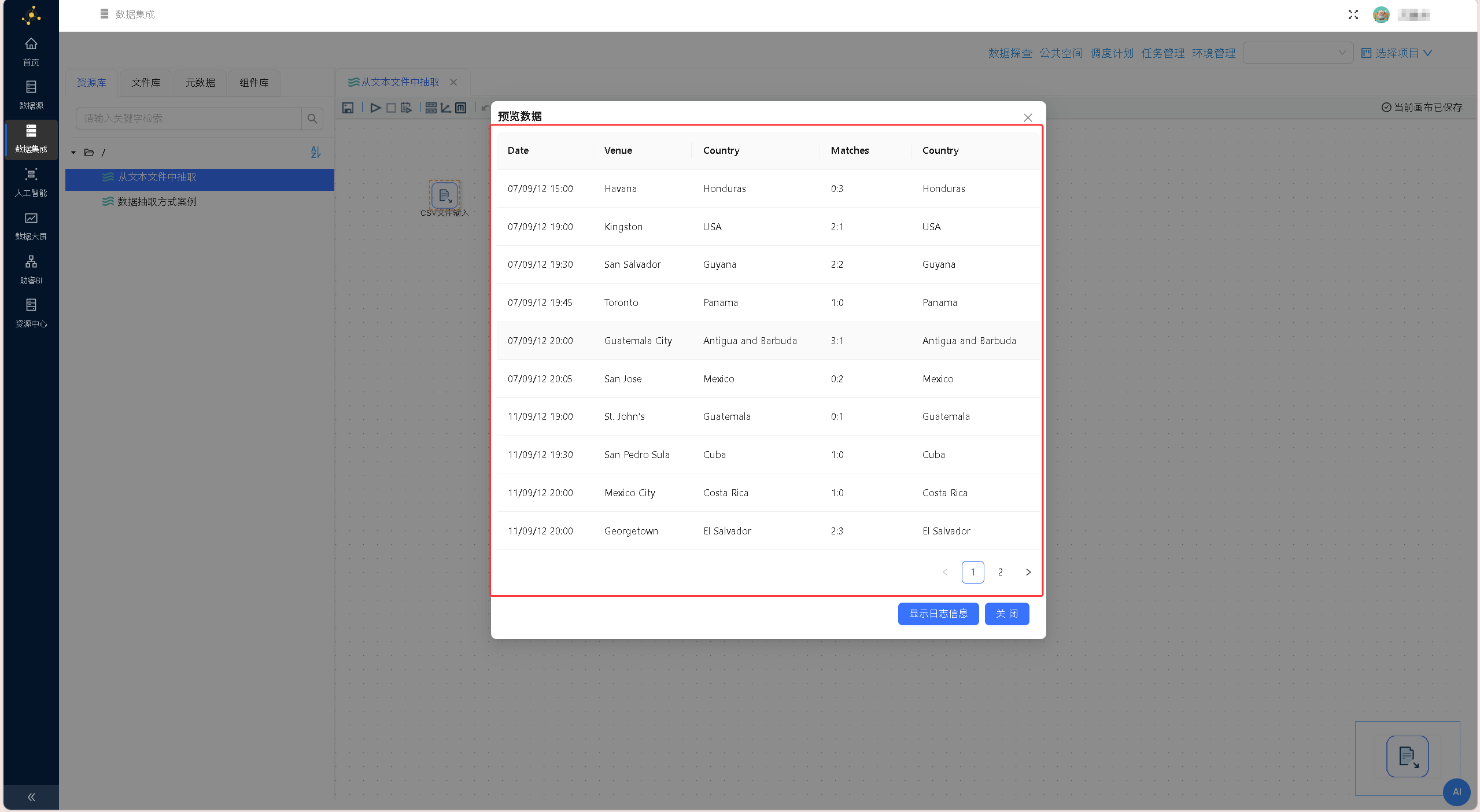Select 数据集成 data integration sidebar item
1480x812 pixels.
[31, 139]
